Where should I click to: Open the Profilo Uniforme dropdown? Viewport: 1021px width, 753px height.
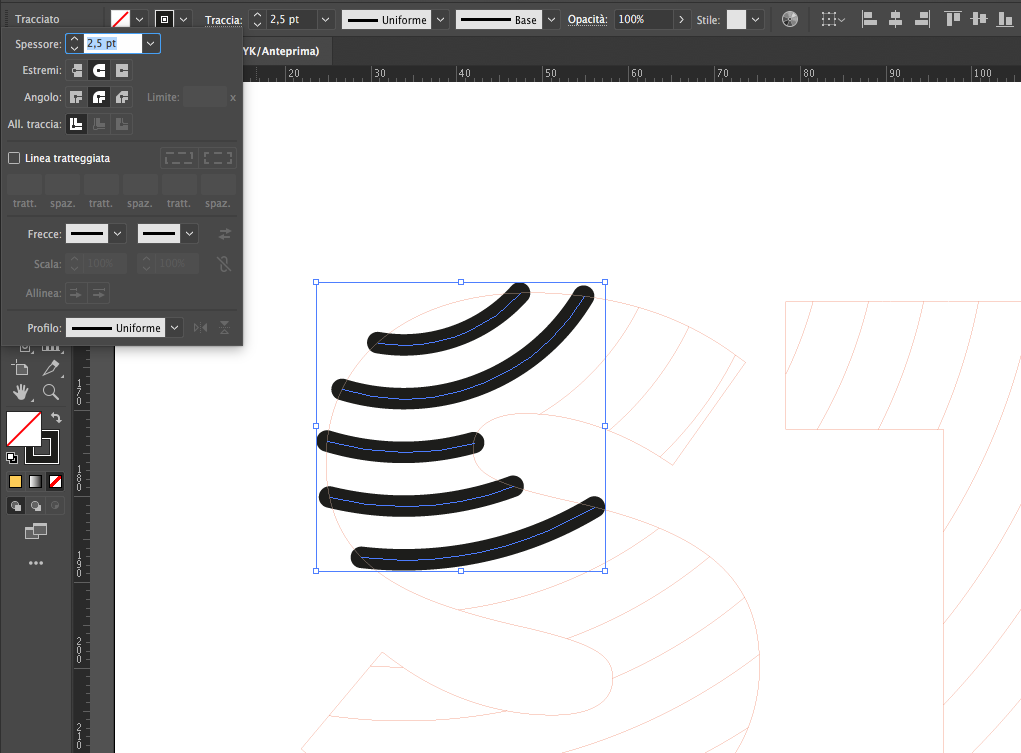(175, 328)
